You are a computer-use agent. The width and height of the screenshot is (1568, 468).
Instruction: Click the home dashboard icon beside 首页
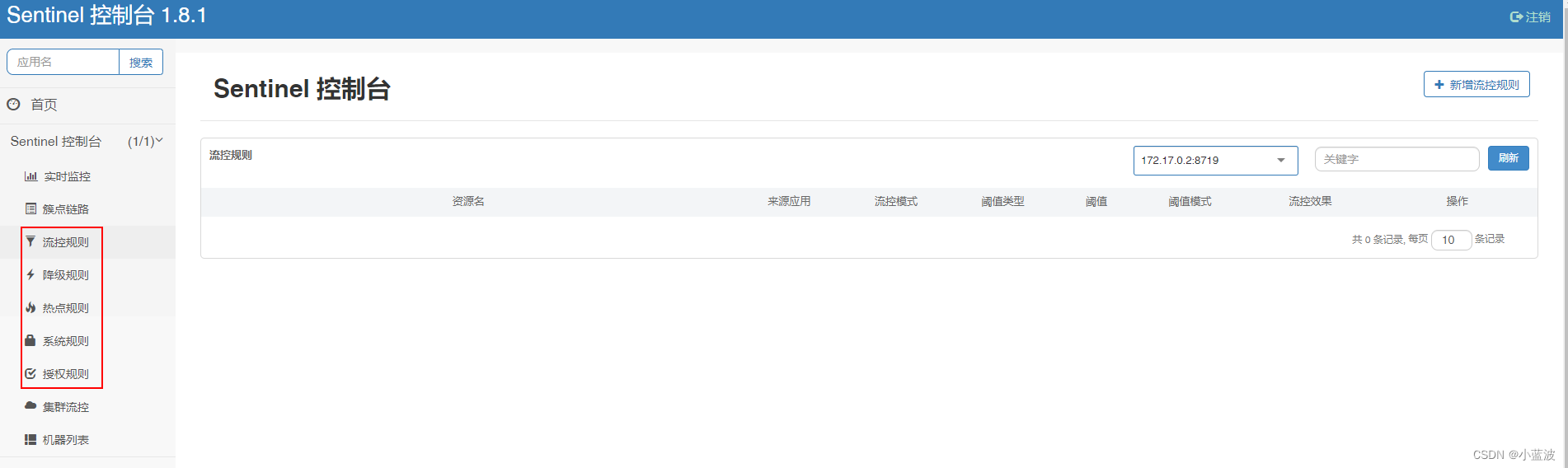(13, 105)
